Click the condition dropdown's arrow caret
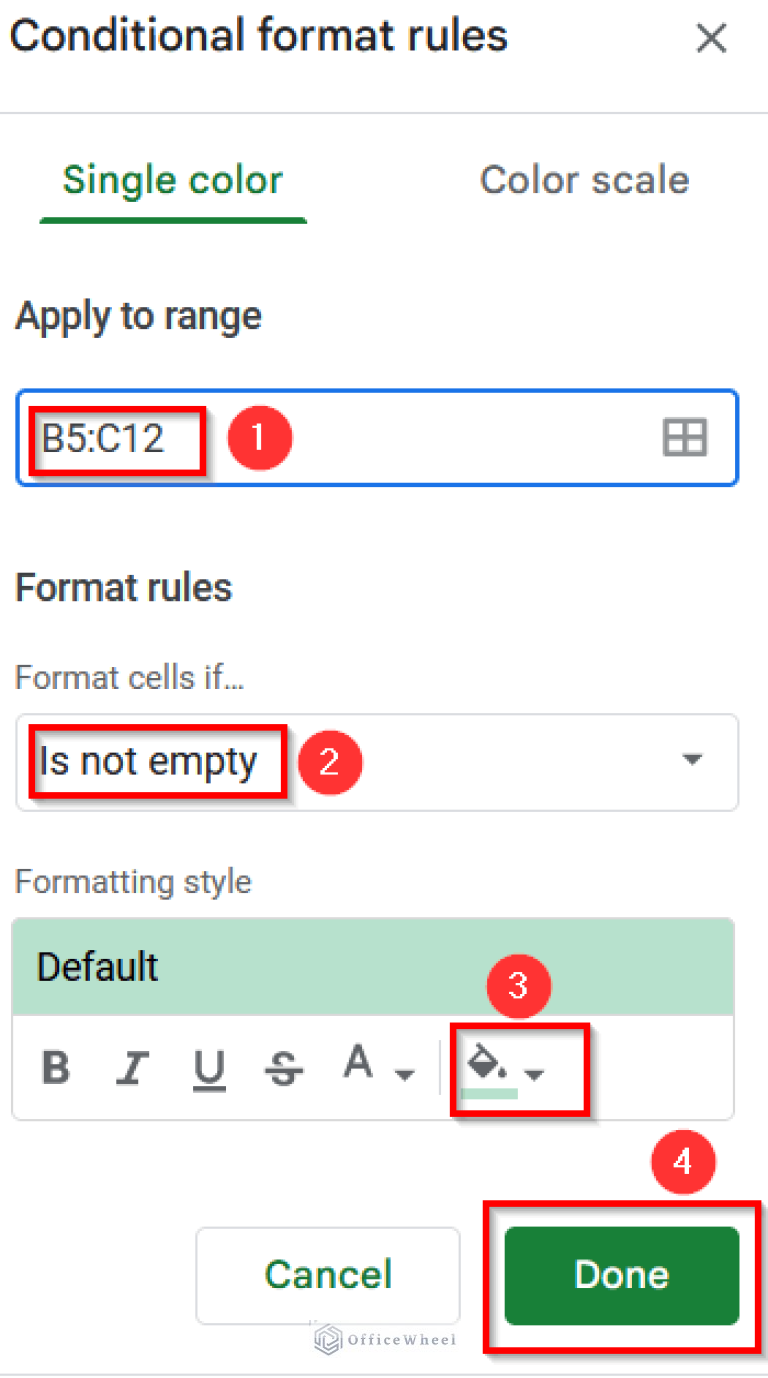 tap(691, 760)
